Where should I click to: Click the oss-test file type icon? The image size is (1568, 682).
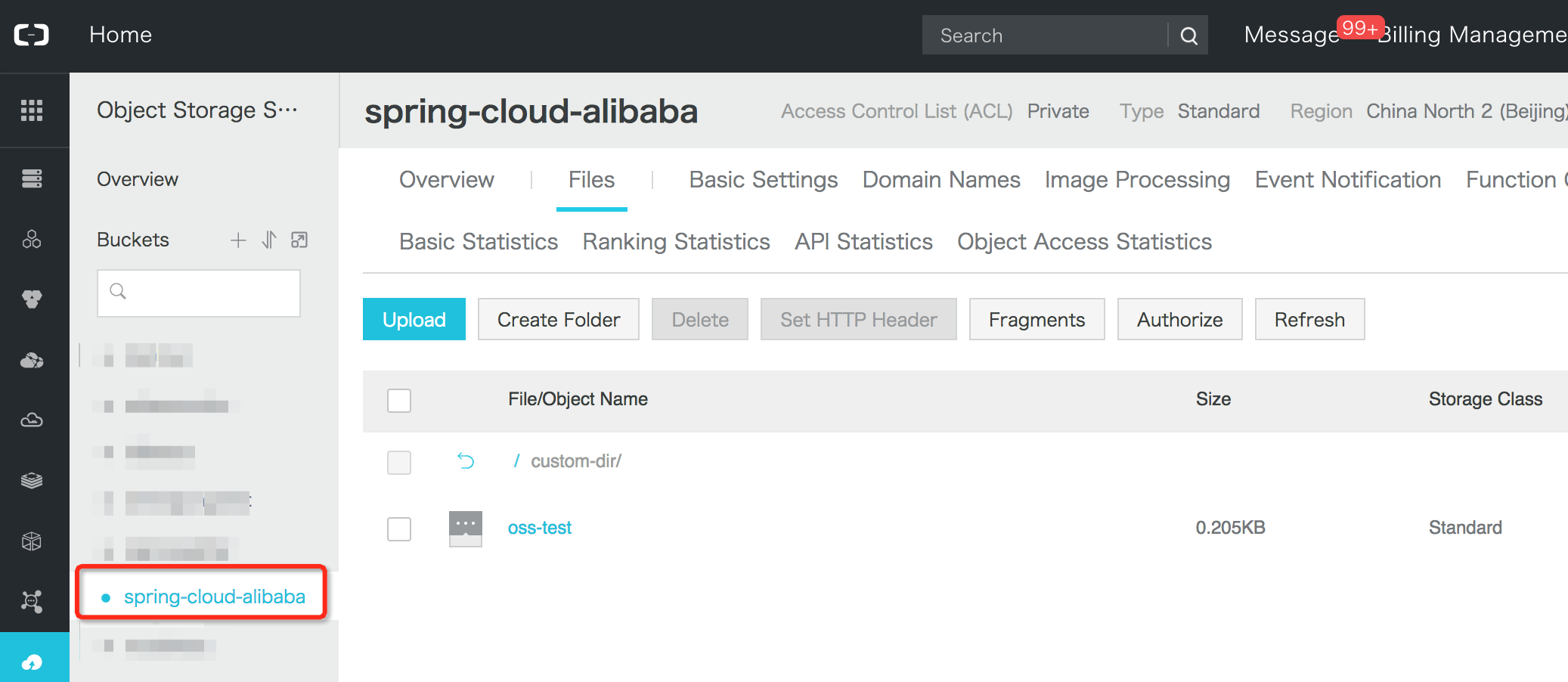pos(466,529)
